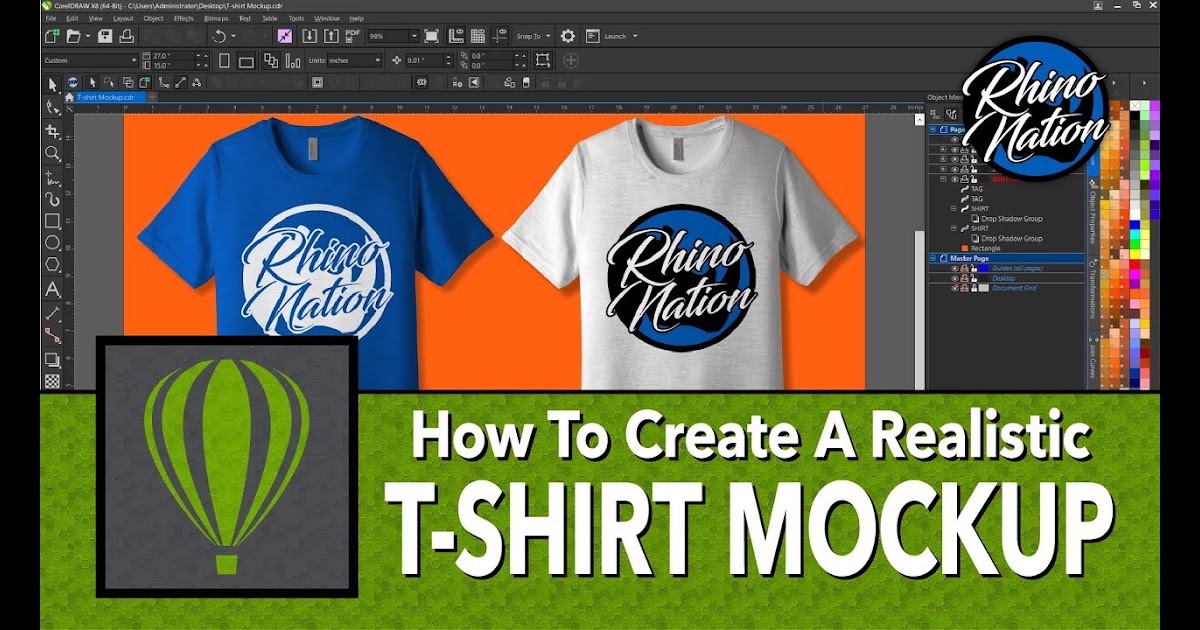This screenshot has width=1200, height=630.
Task: Click the page width field showing 27.0
Action: coord(171,56)
